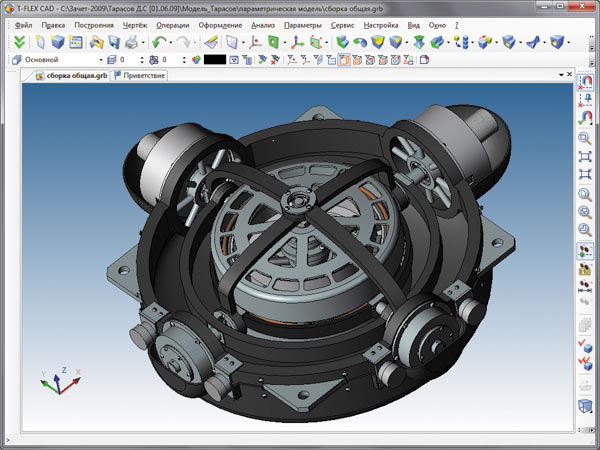Screen dimensions: 600x450
Task: Choose the sweep operation icon
Action: point(437,42)
